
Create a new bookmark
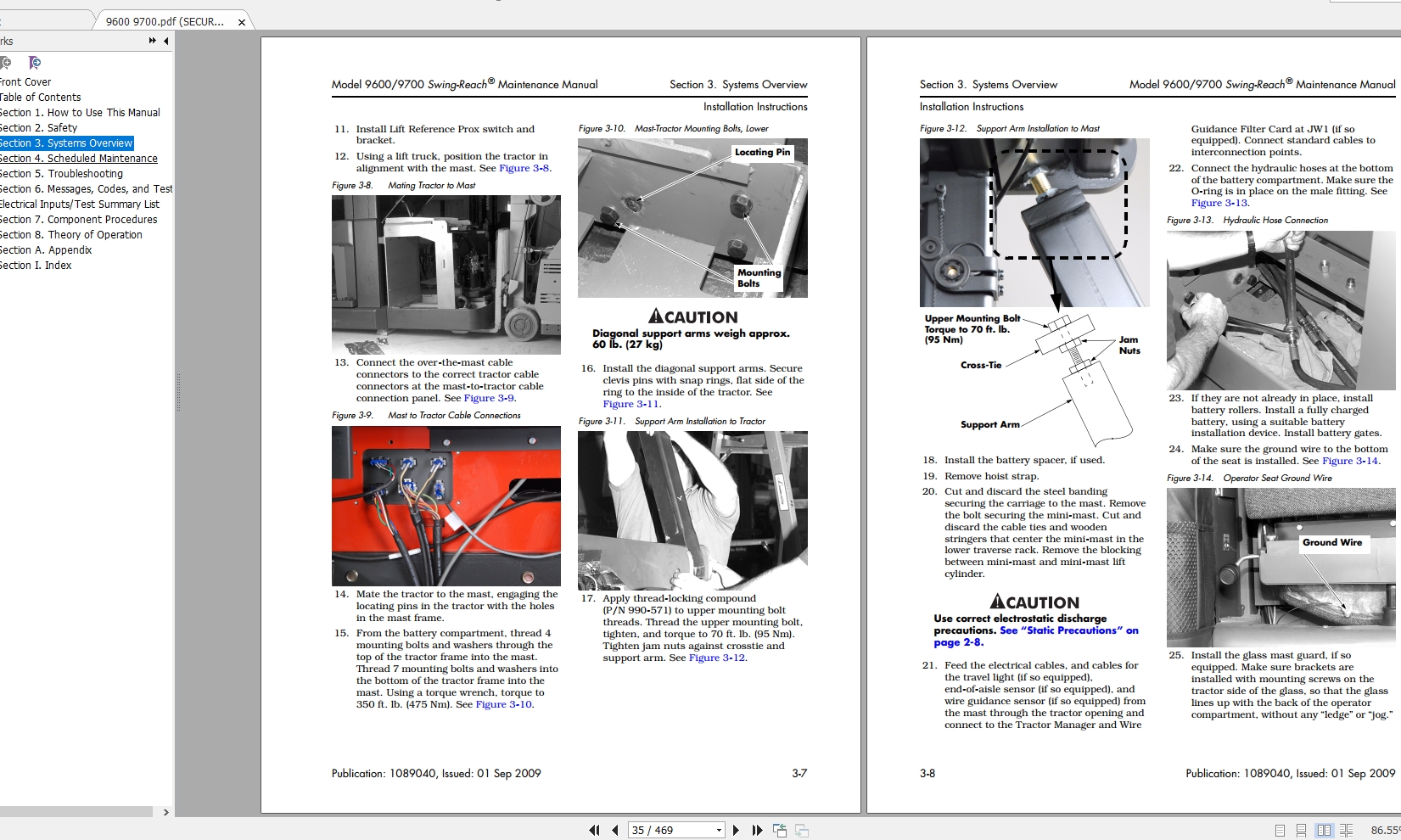6,63
